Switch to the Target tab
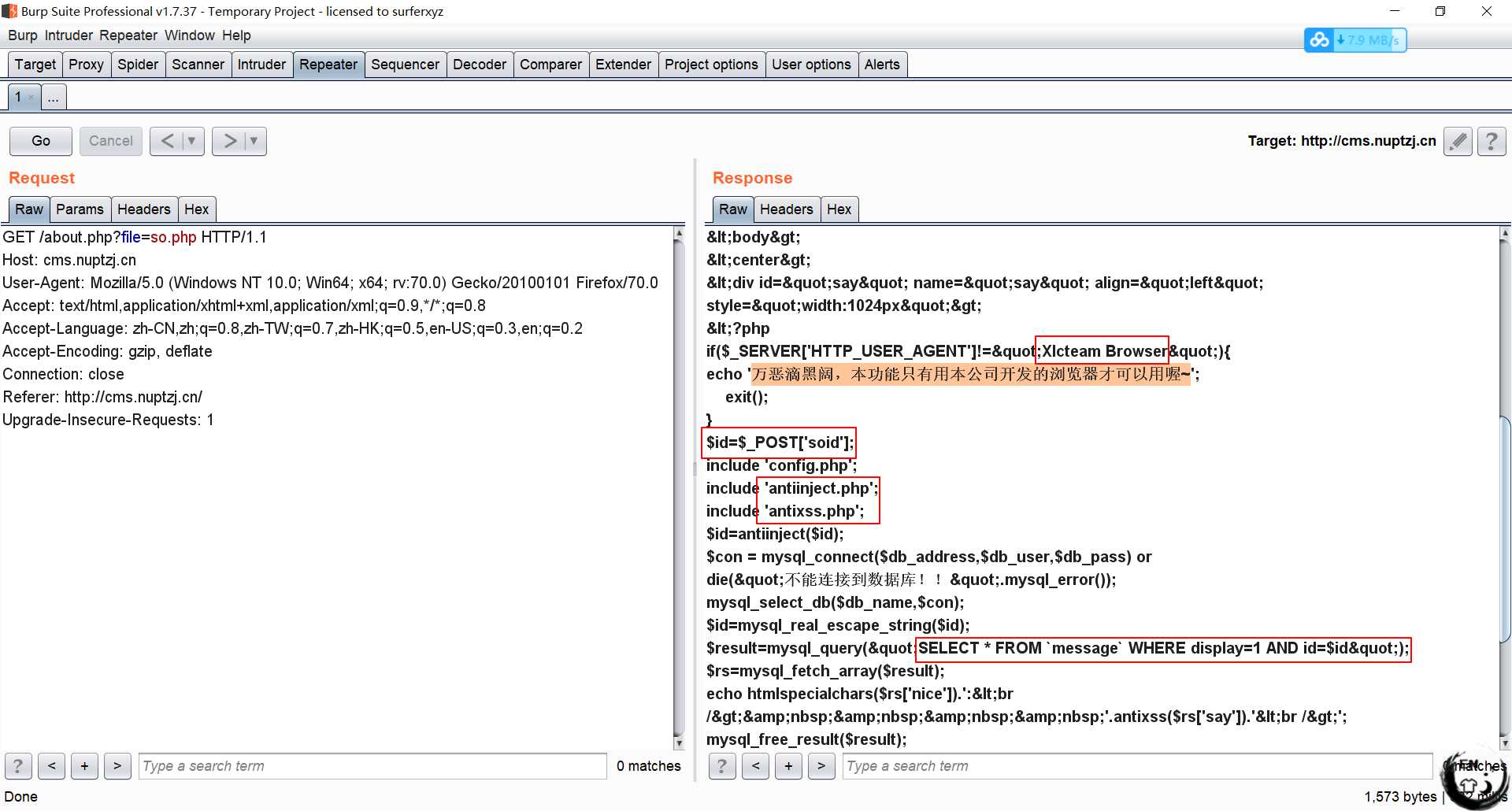1512x811 pixels. click(x=35, y=65)
